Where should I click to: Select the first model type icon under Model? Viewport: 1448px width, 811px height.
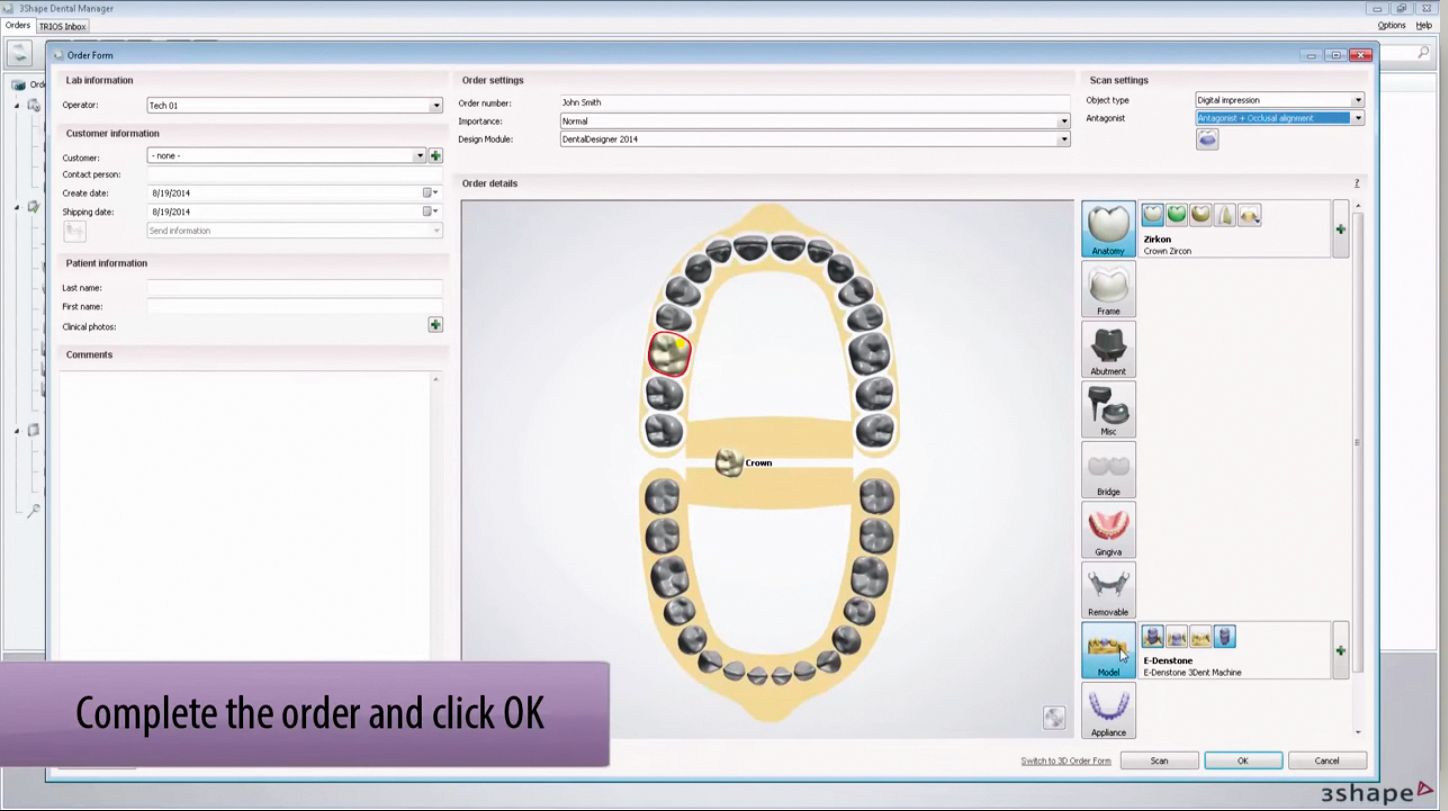click(1153, 637)
